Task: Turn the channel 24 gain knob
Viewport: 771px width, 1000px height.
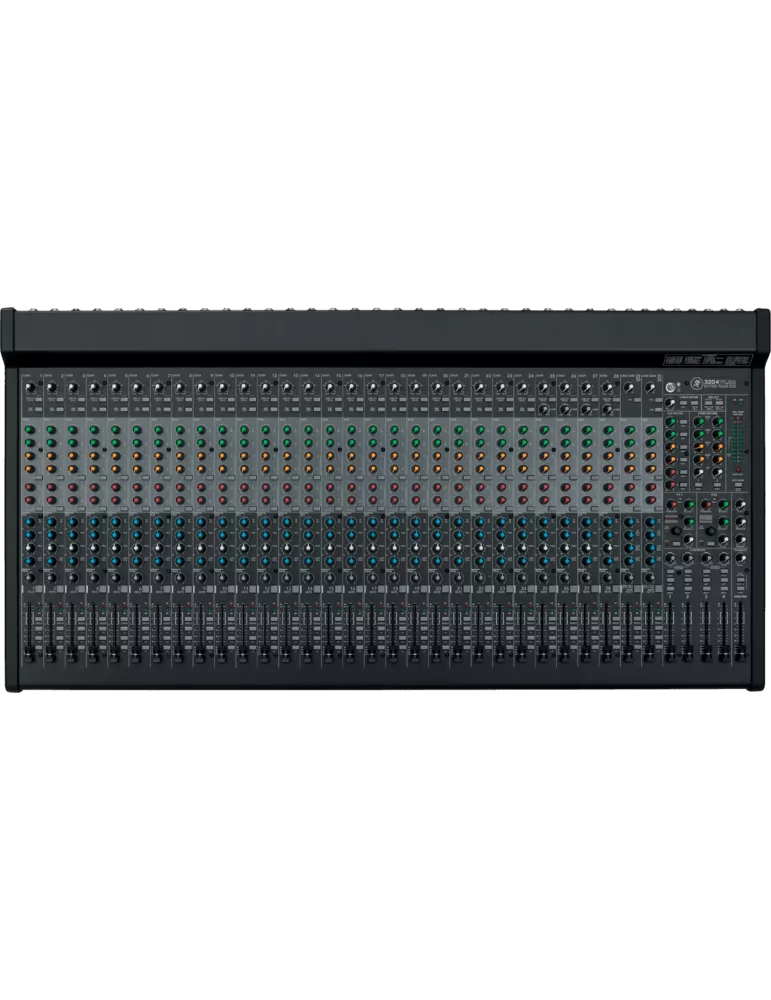Action: click(522, 387)
